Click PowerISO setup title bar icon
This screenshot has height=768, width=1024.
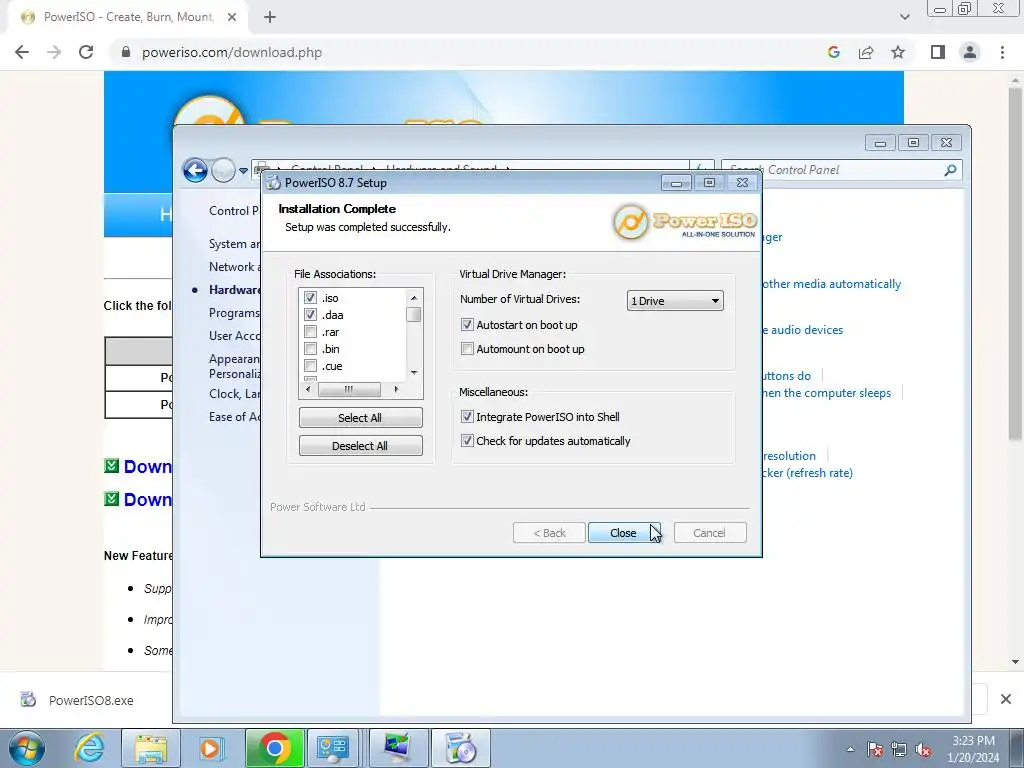point(274,183)
